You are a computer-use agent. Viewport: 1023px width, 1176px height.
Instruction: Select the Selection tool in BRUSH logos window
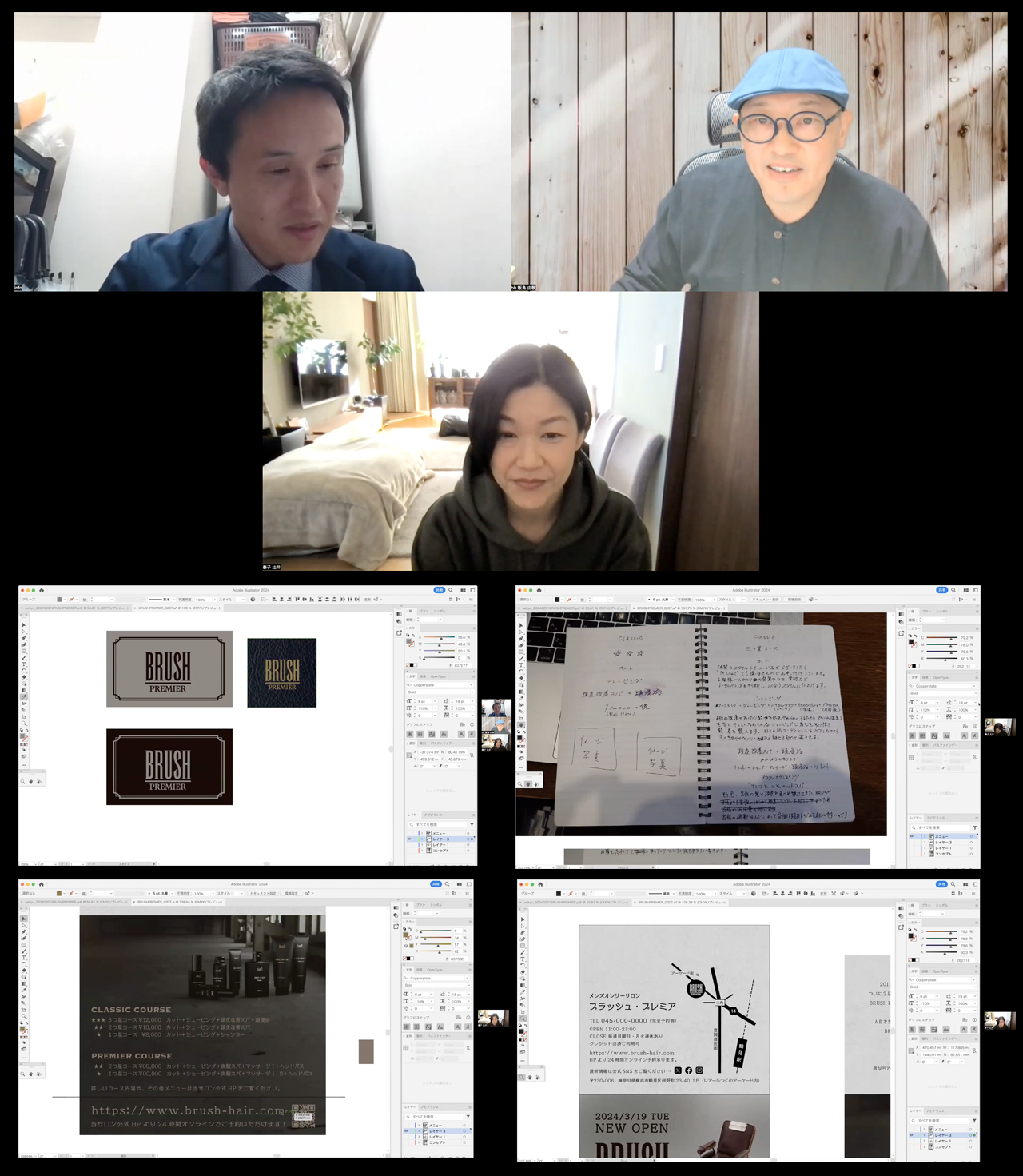(x=24, y=625)
